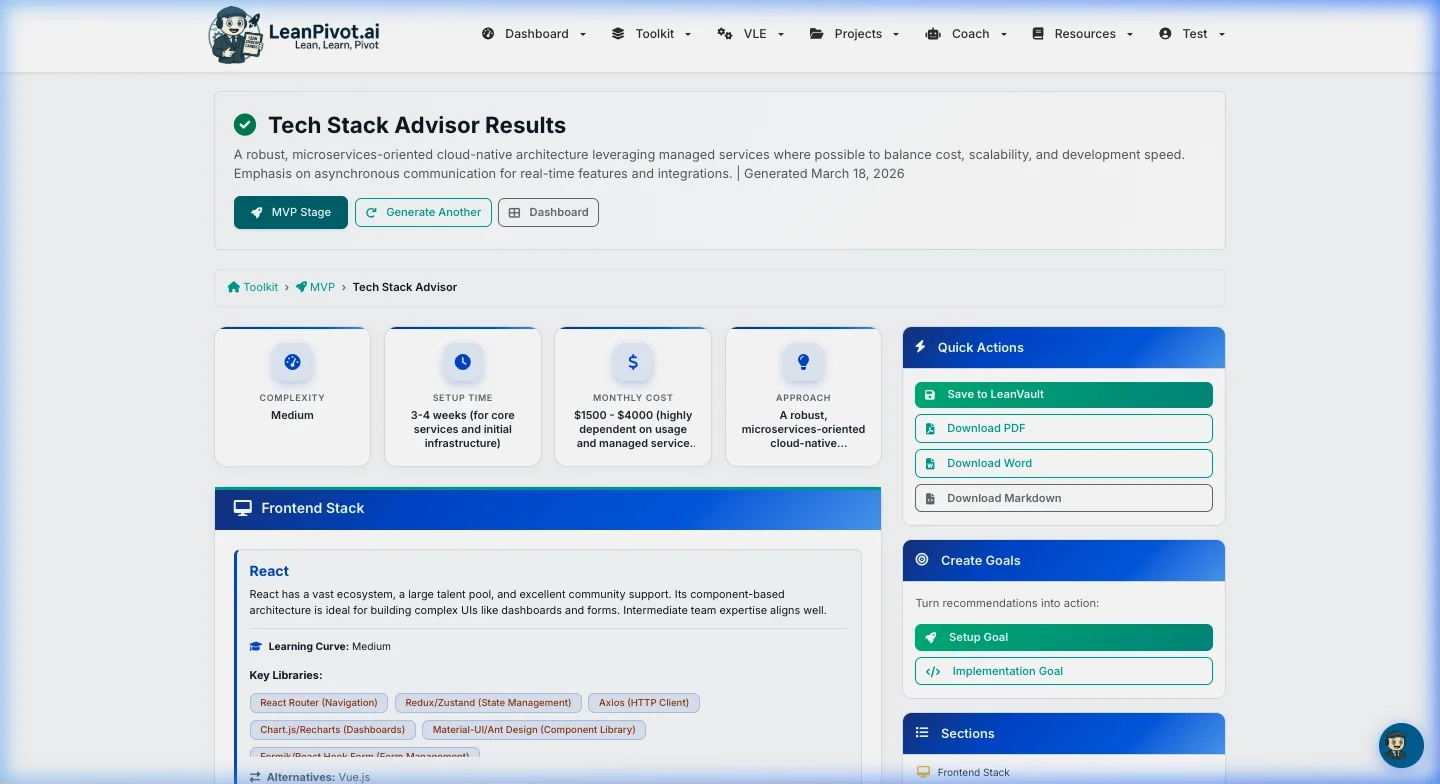The height and width of the screenshot is (784, 1440).
Task: Click the green success checkmark icon
Action: tap(245, 125)
